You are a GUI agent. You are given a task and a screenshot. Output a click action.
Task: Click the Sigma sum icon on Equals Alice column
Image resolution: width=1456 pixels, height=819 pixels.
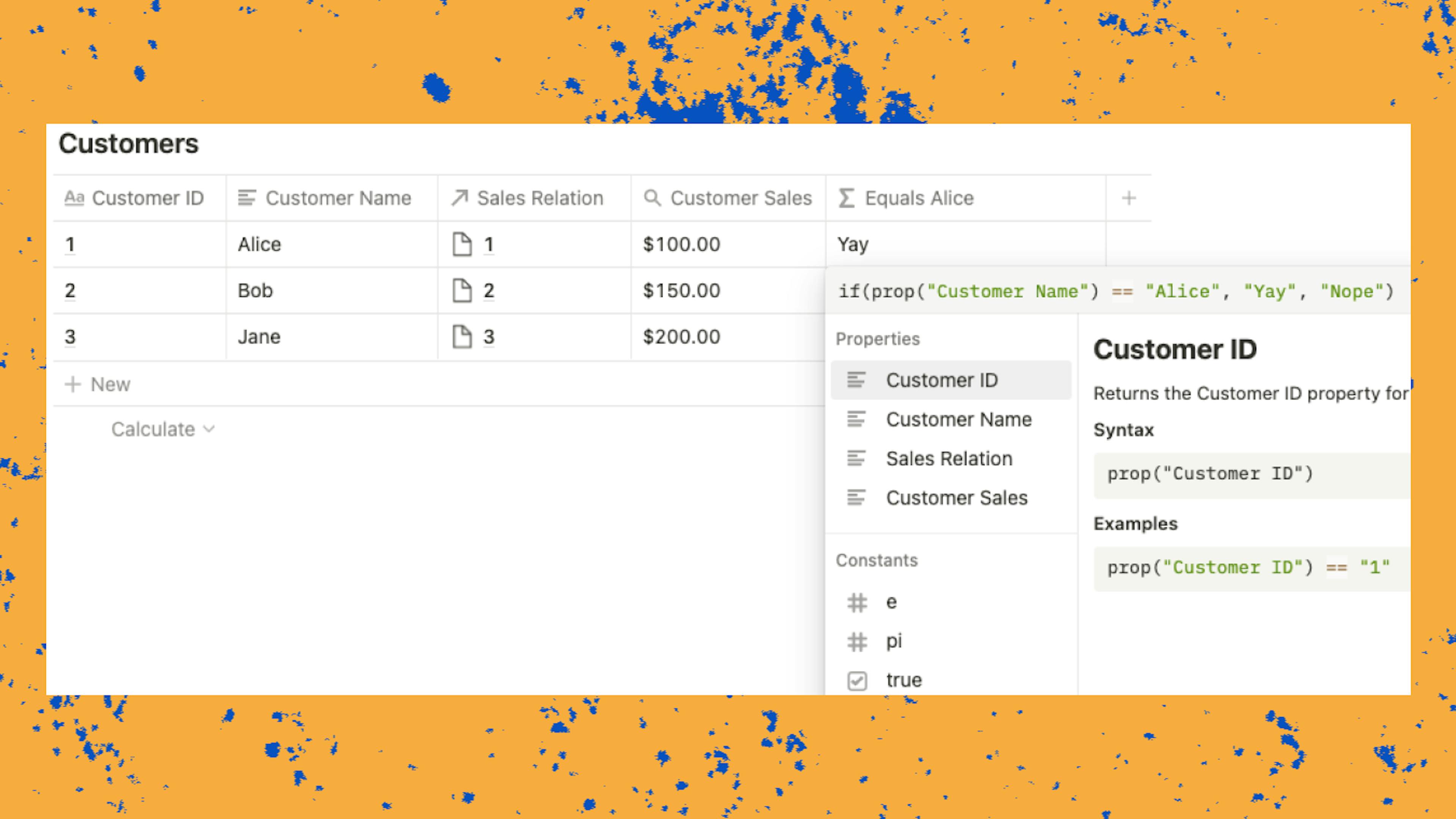point(847,198)
